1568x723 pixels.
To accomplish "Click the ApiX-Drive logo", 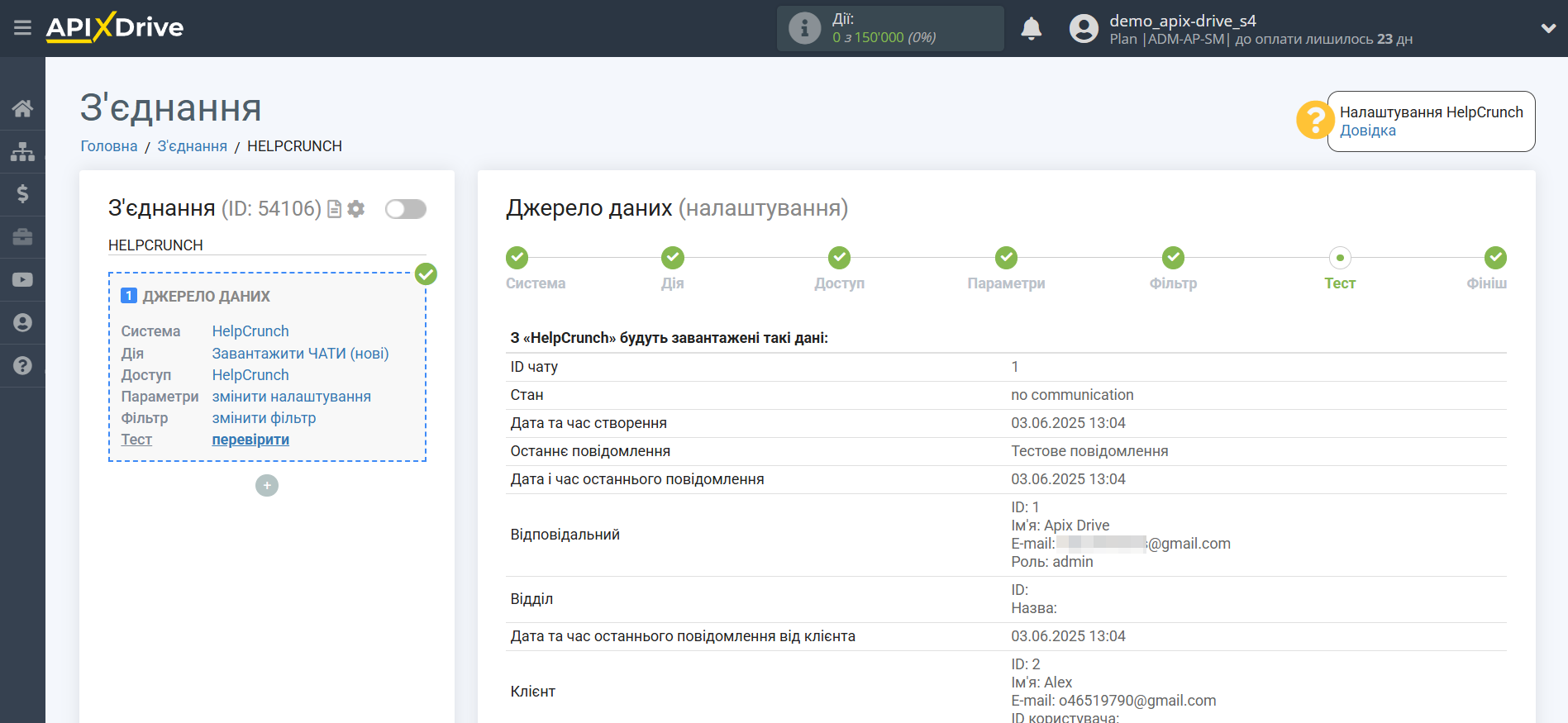I will pos(115,27).
